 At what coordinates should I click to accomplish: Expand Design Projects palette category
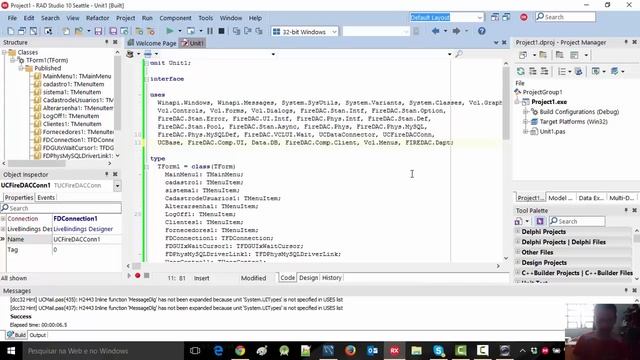518,262
